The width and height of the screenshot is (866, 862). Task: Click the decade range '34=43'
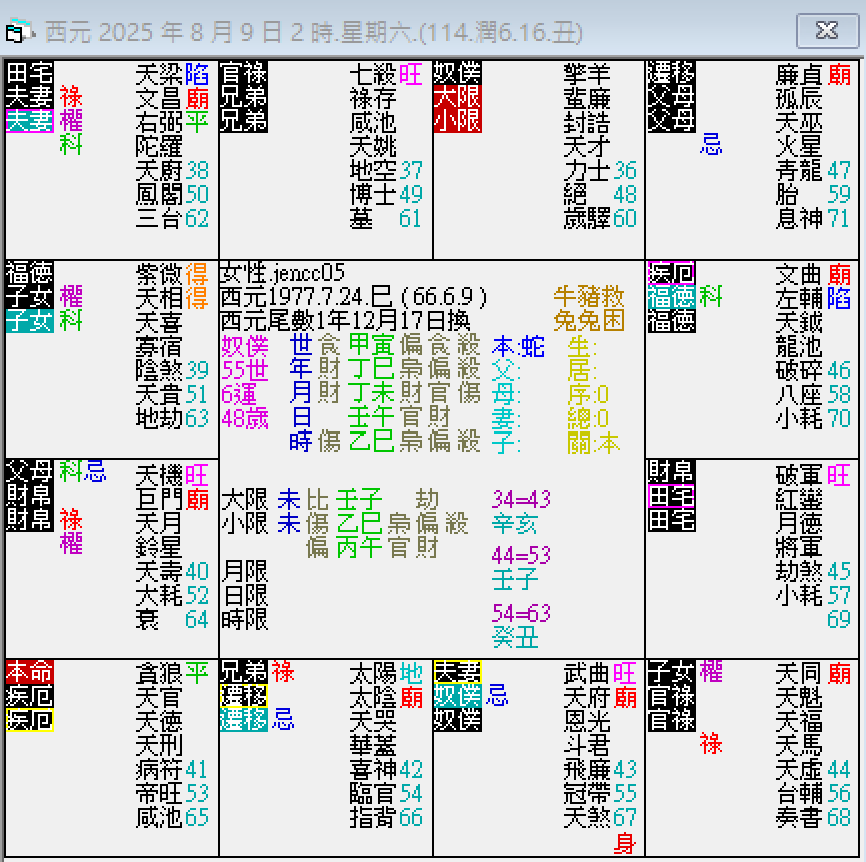tap(521, 499)
